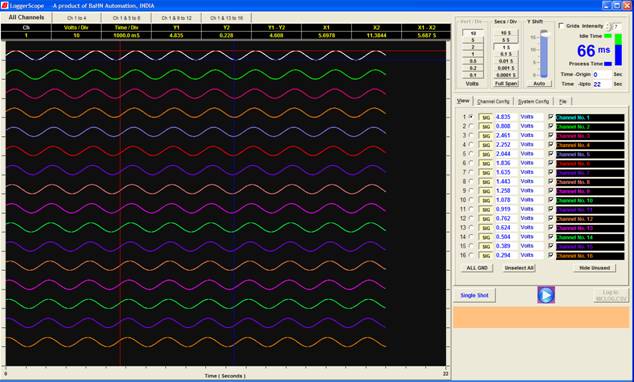The height and width of the screenshot is (382, 634).
Task: Uncheck the Channel No. 9 visibility checkbox
Action: pos(550,190)
